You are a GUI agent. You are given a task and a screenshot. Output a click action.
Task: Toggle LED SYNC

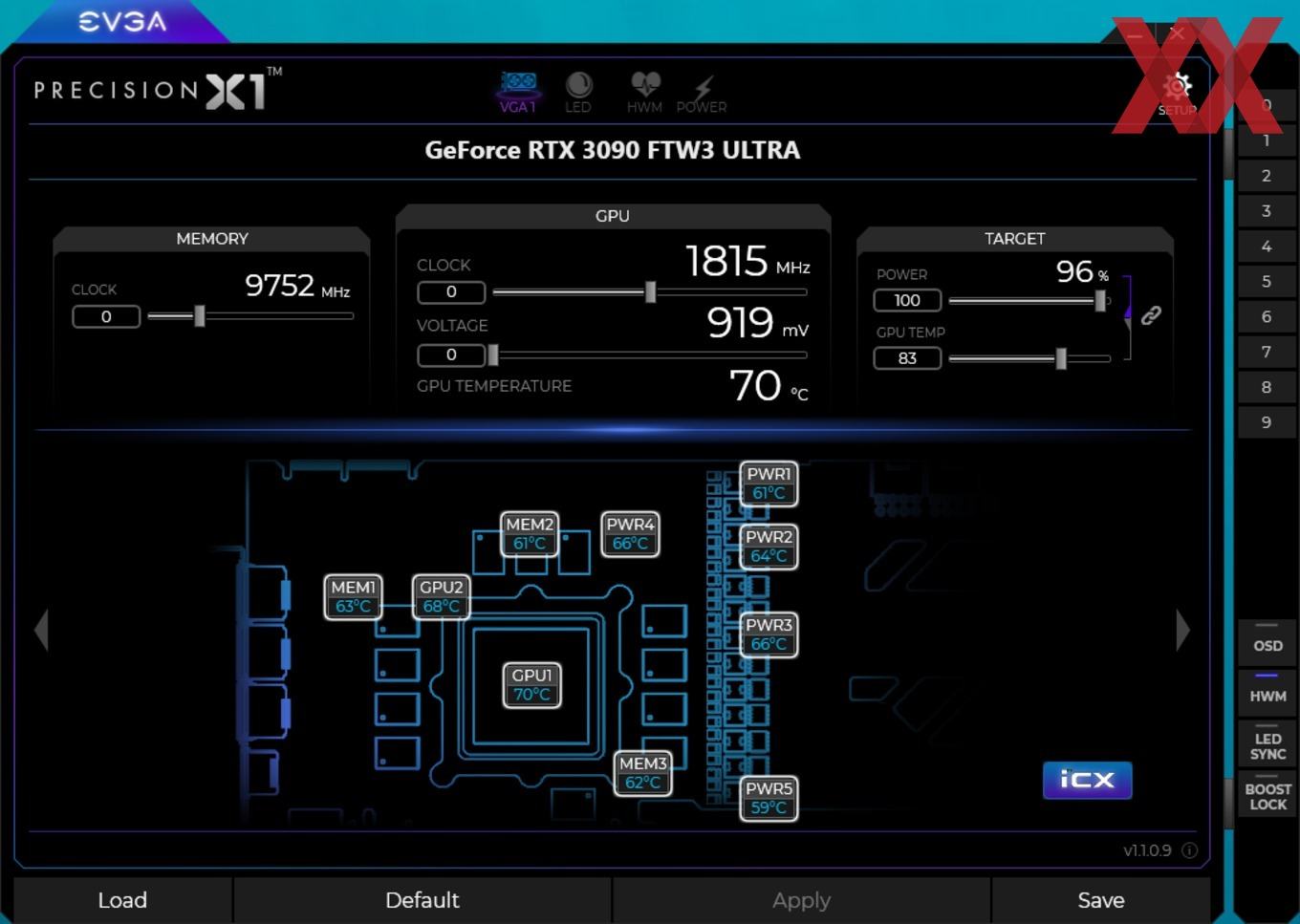click(x=1267, y=744)
